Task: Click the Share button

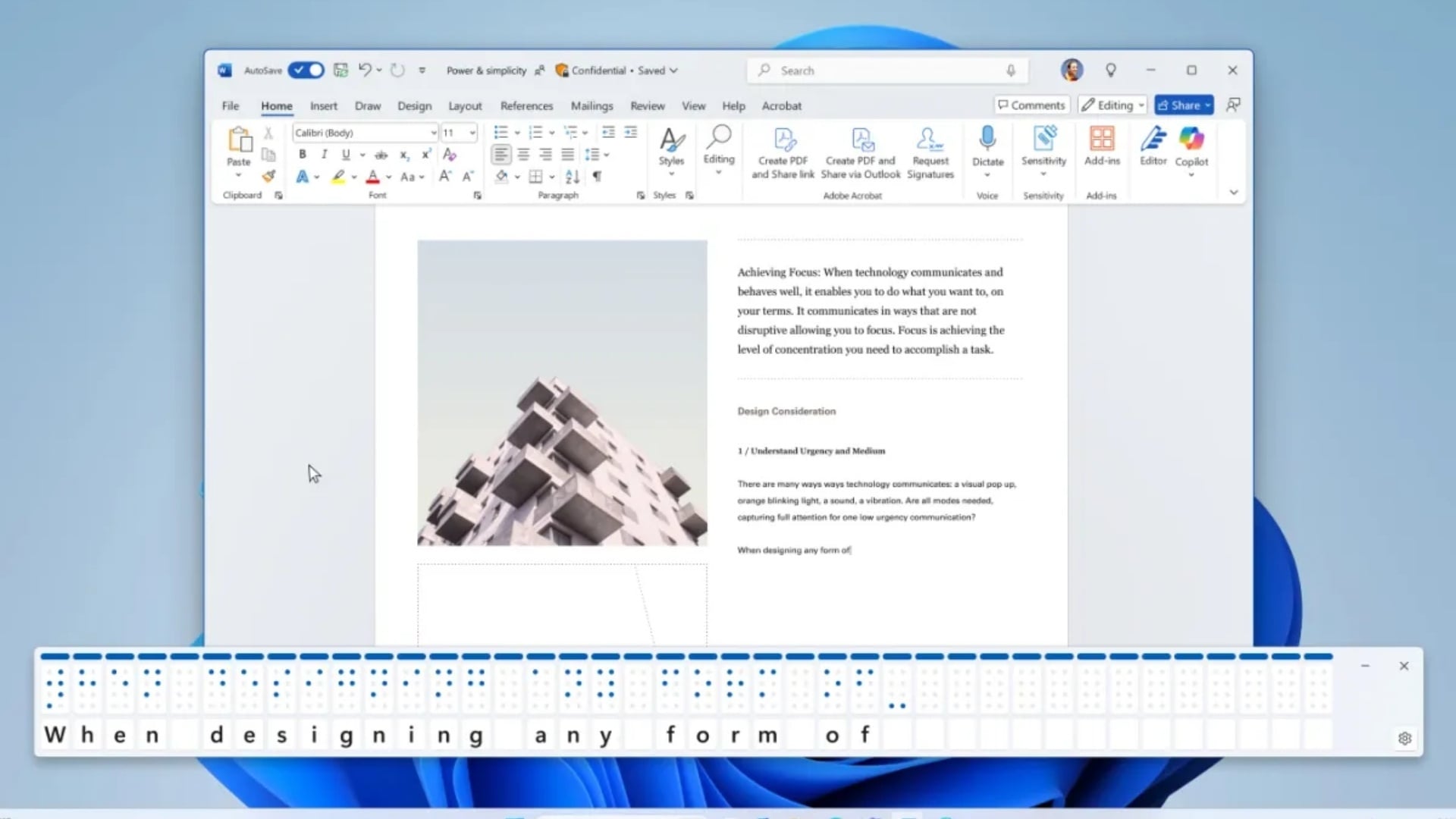Action: (1184, 105)
